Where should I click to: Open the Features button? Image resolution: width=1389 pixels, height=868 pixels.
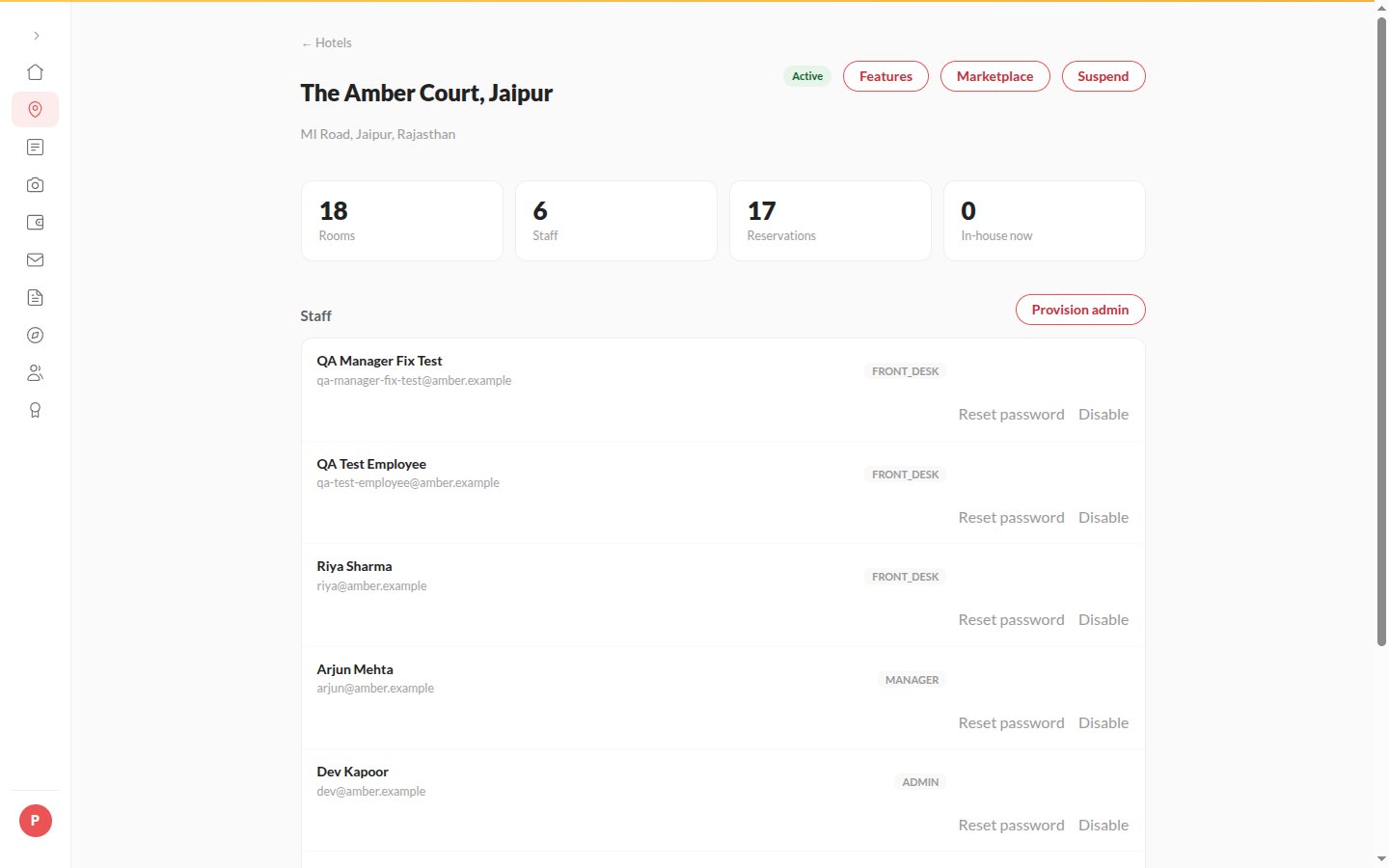tap(885, 76)
